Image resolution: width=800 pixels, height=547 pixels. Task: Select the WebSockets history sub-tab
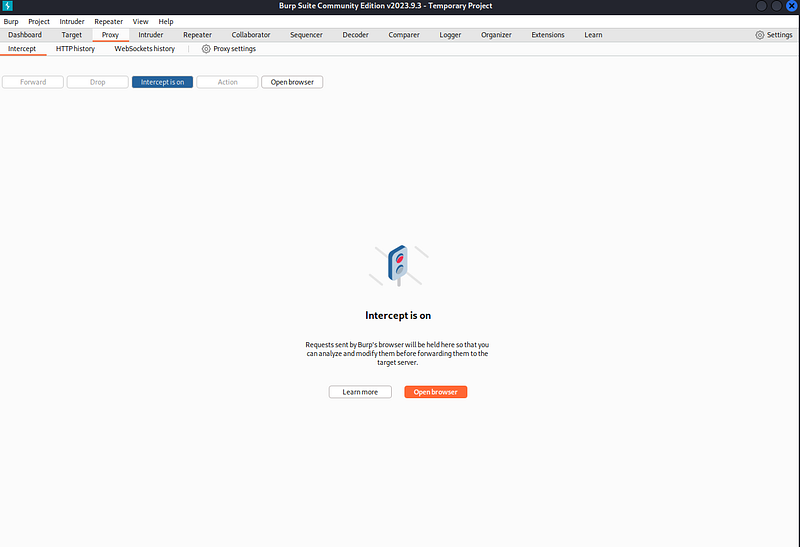click(x=144, y=48)
